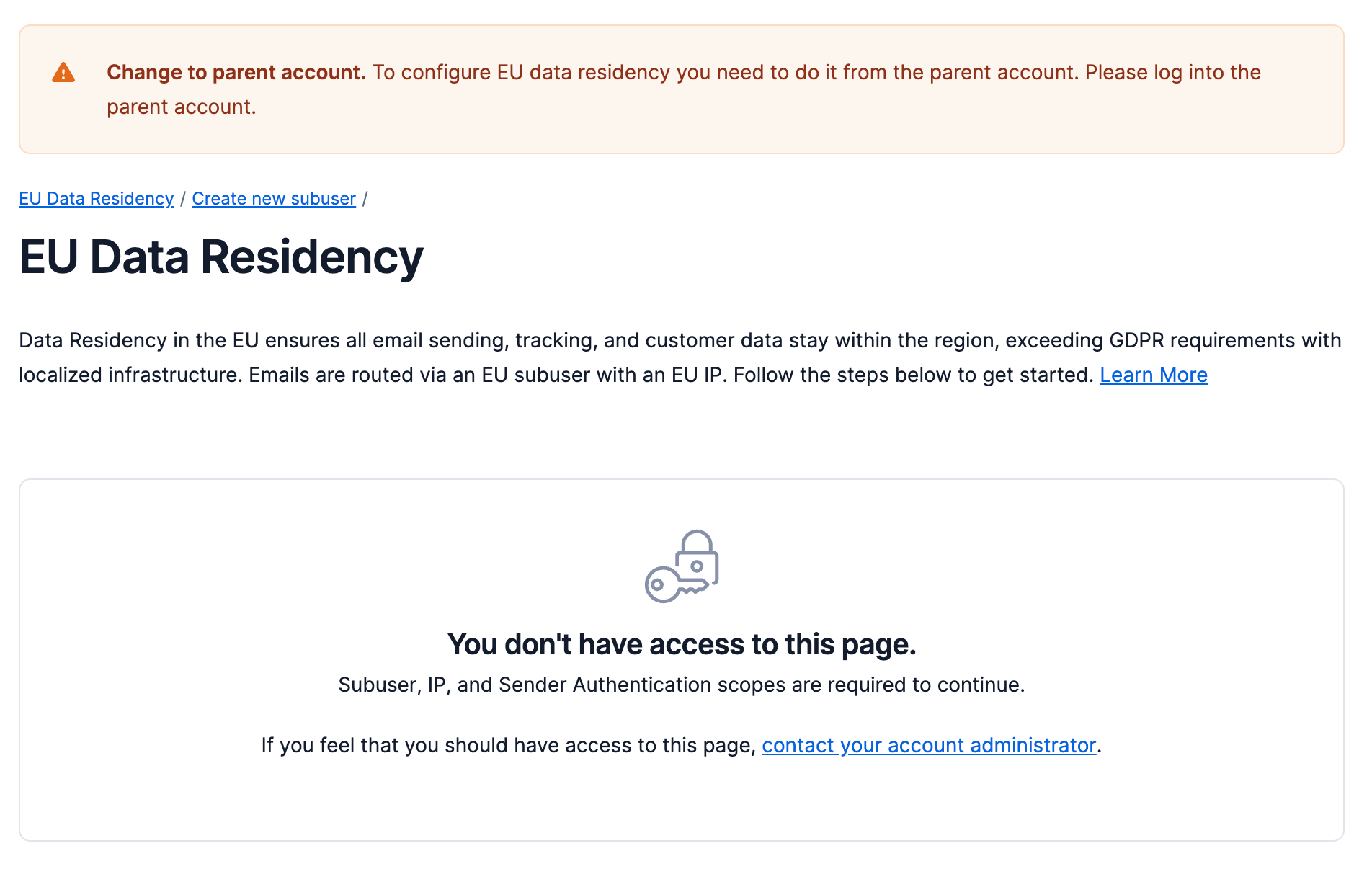Click the slash between the two breadcrumb links
Screen dimensions: 1372x882
coord(183,199)
